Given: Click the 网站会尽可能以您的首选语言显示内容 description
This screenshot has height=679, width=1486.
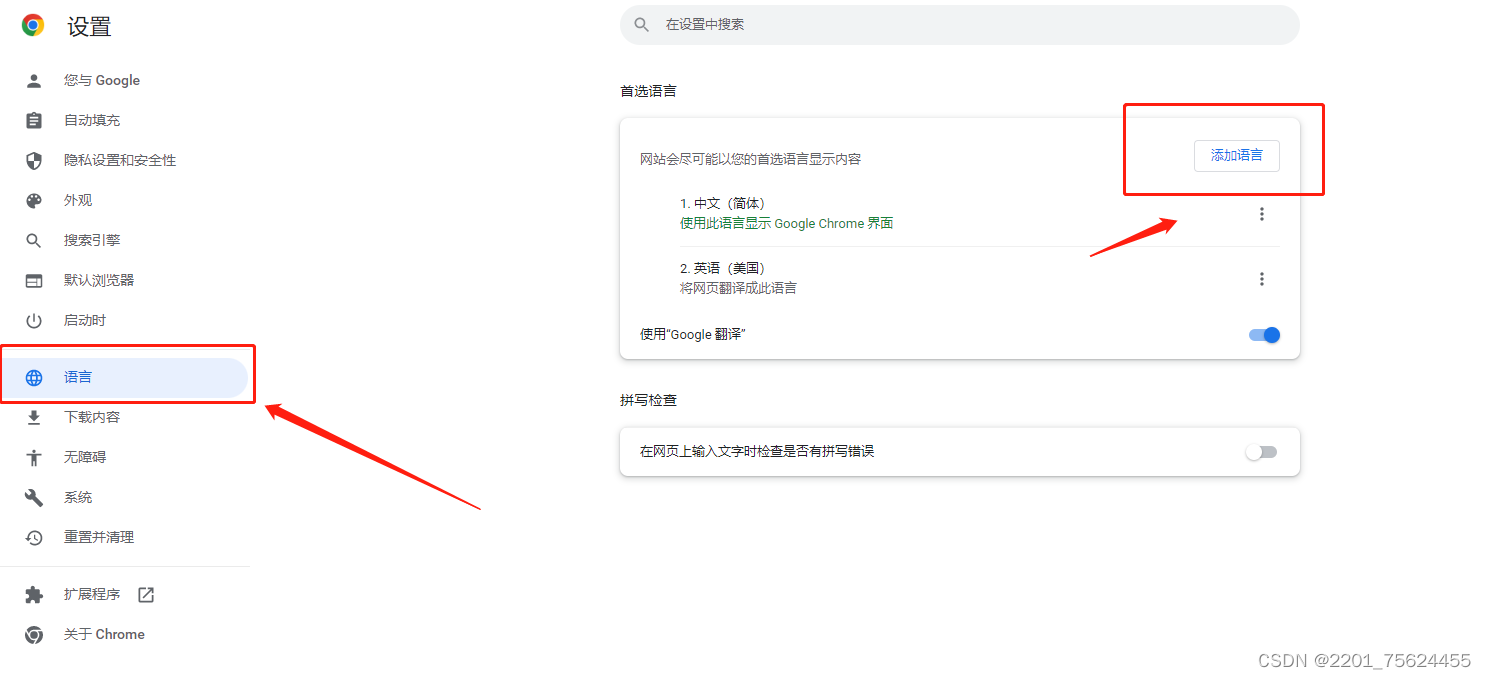Looking at the screenshot, I should coord(750,159).
